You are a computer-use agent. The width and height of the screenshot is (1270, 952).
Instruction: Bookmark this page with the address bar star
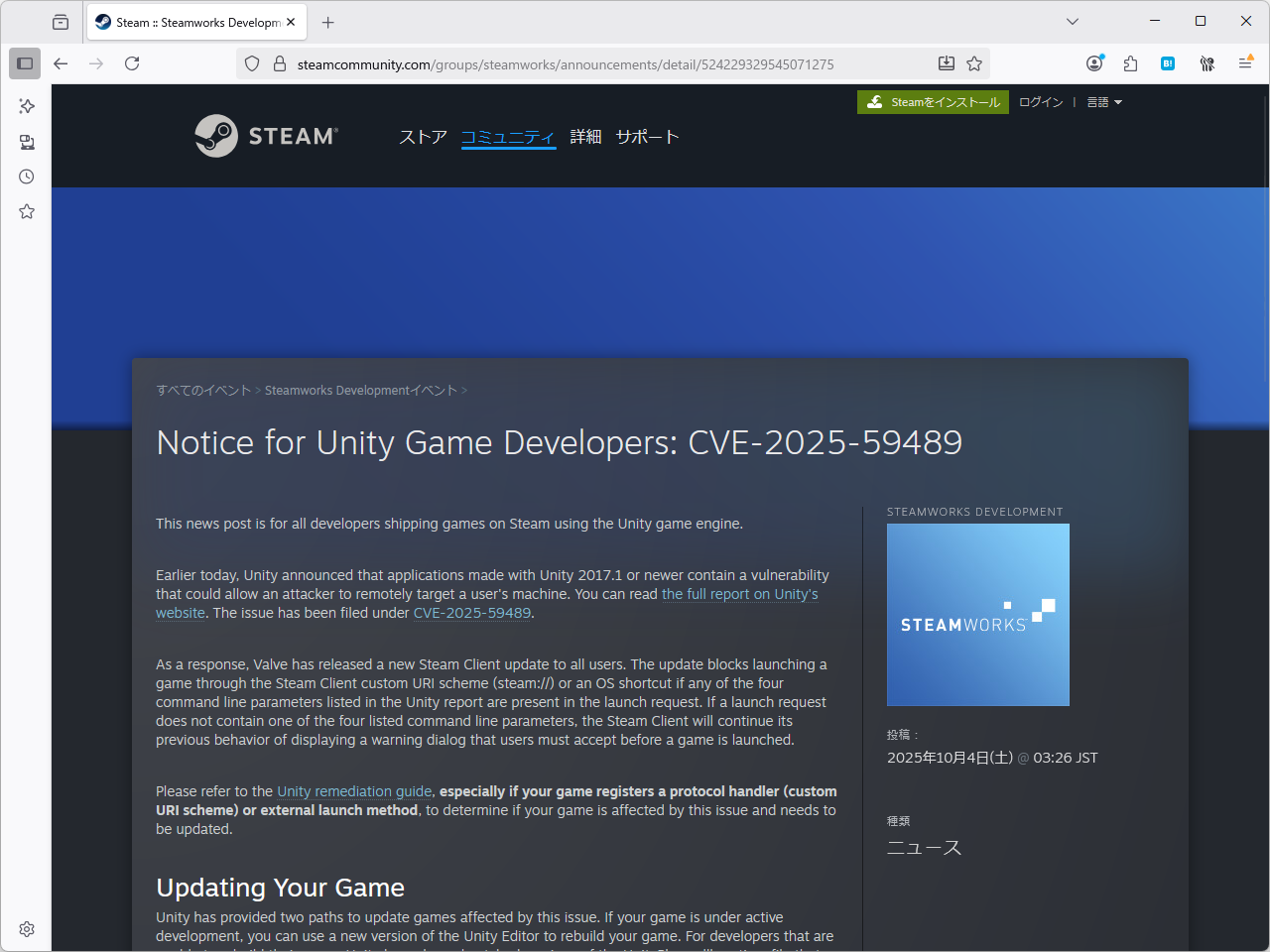(x=974, y=62)
